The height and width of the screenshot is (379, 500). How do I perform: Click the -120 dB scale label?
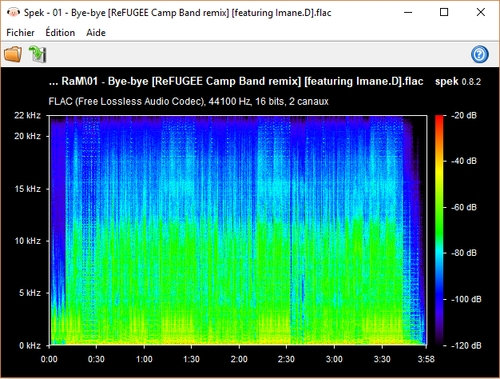[466, 345]
